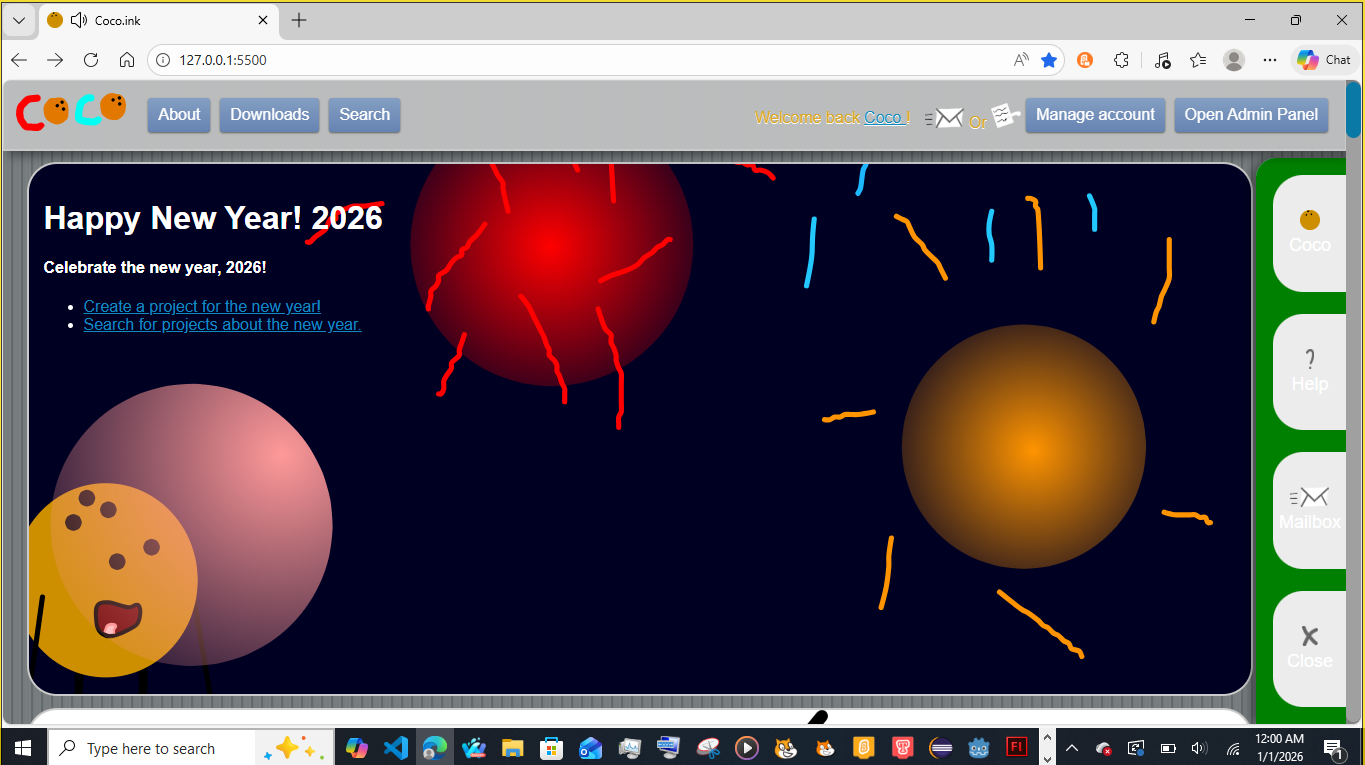Select the Coco profile in the sidebar

tap(1309, 232)
